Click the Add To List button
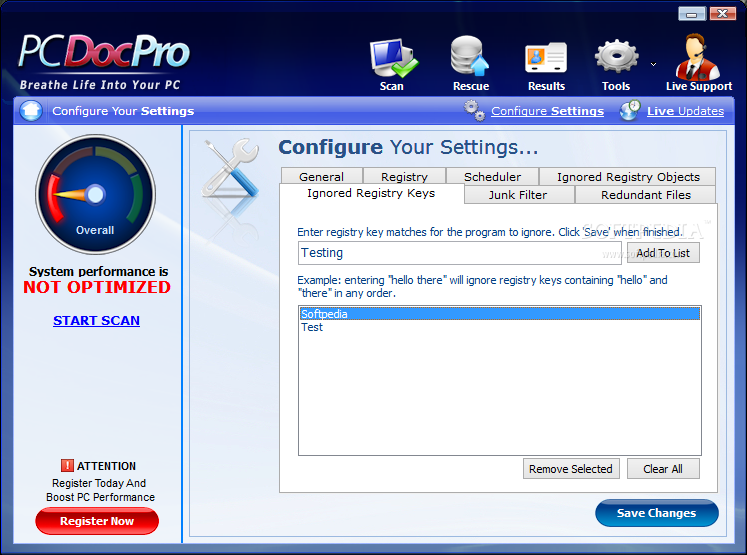Image resolution: width=747 pixels, height=555 pixels. pyautogui.click(x=663, y=253)
